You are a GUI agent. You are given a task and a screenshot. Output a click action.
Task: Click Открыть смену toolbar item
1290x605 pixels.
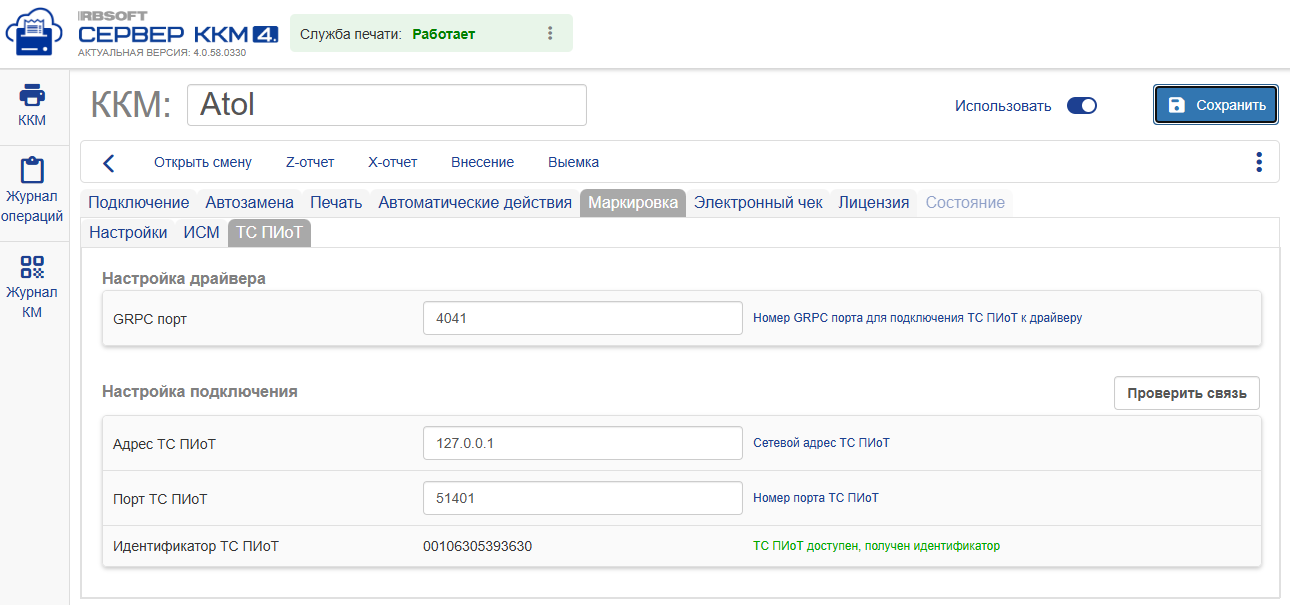point(203,162)
